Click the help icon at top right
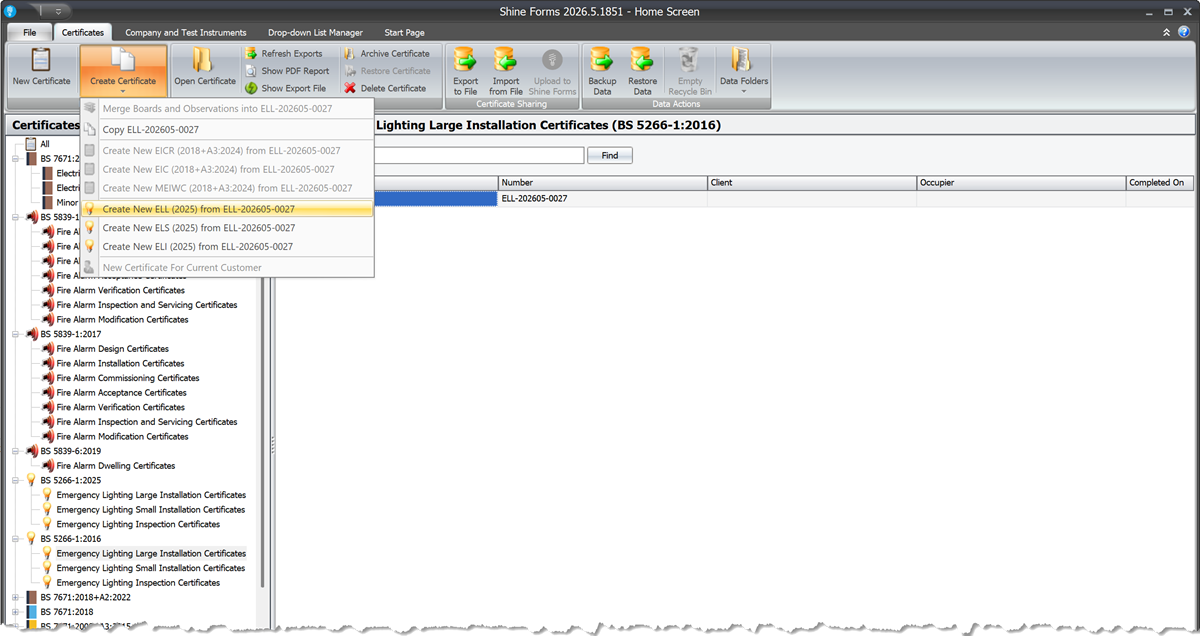Screen dimensions: 1200x636 (1184, 32)
